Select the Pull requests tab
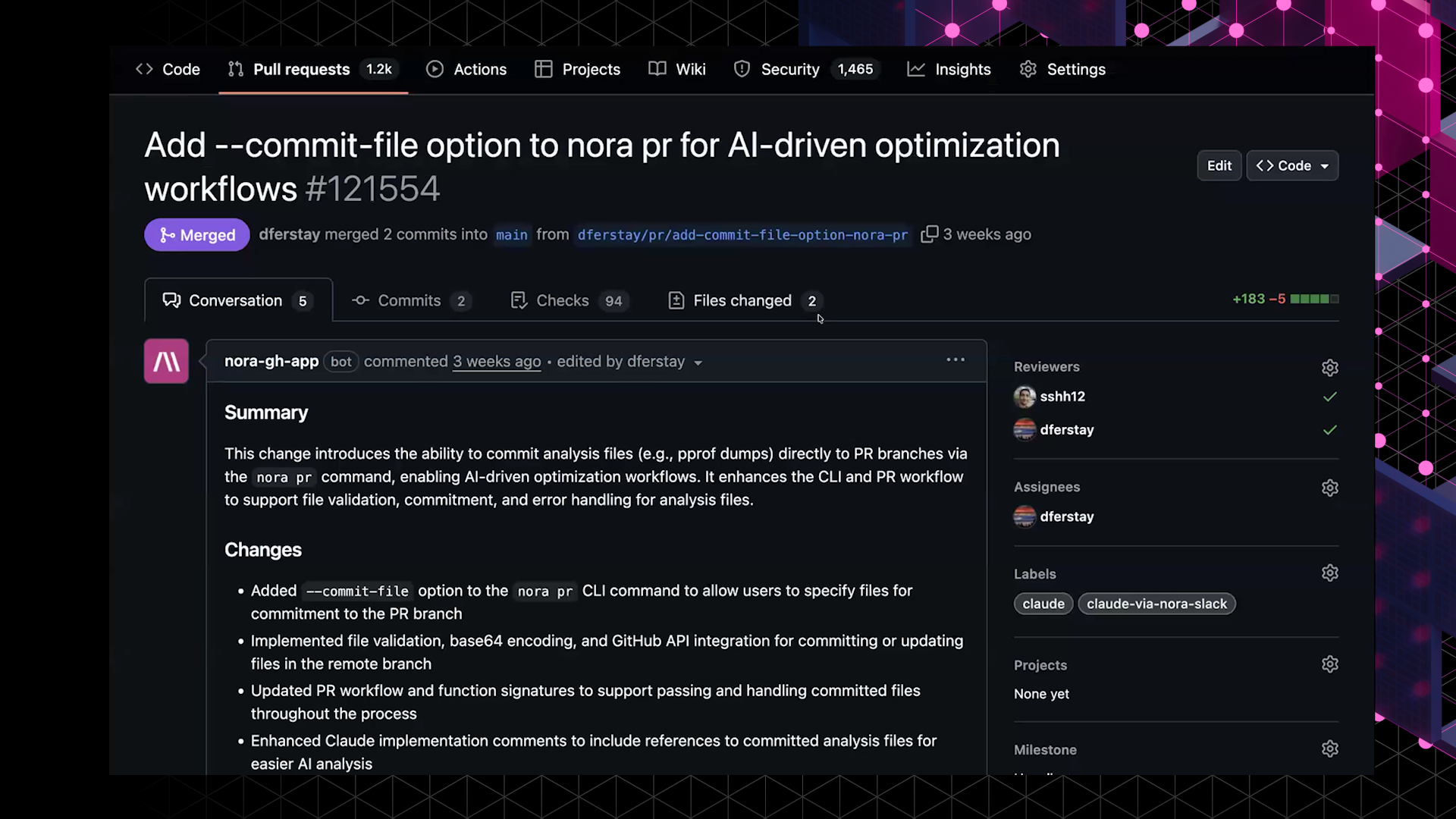Screen dimensions: 1456x819 pyautogui.click(x=312, y=69)
